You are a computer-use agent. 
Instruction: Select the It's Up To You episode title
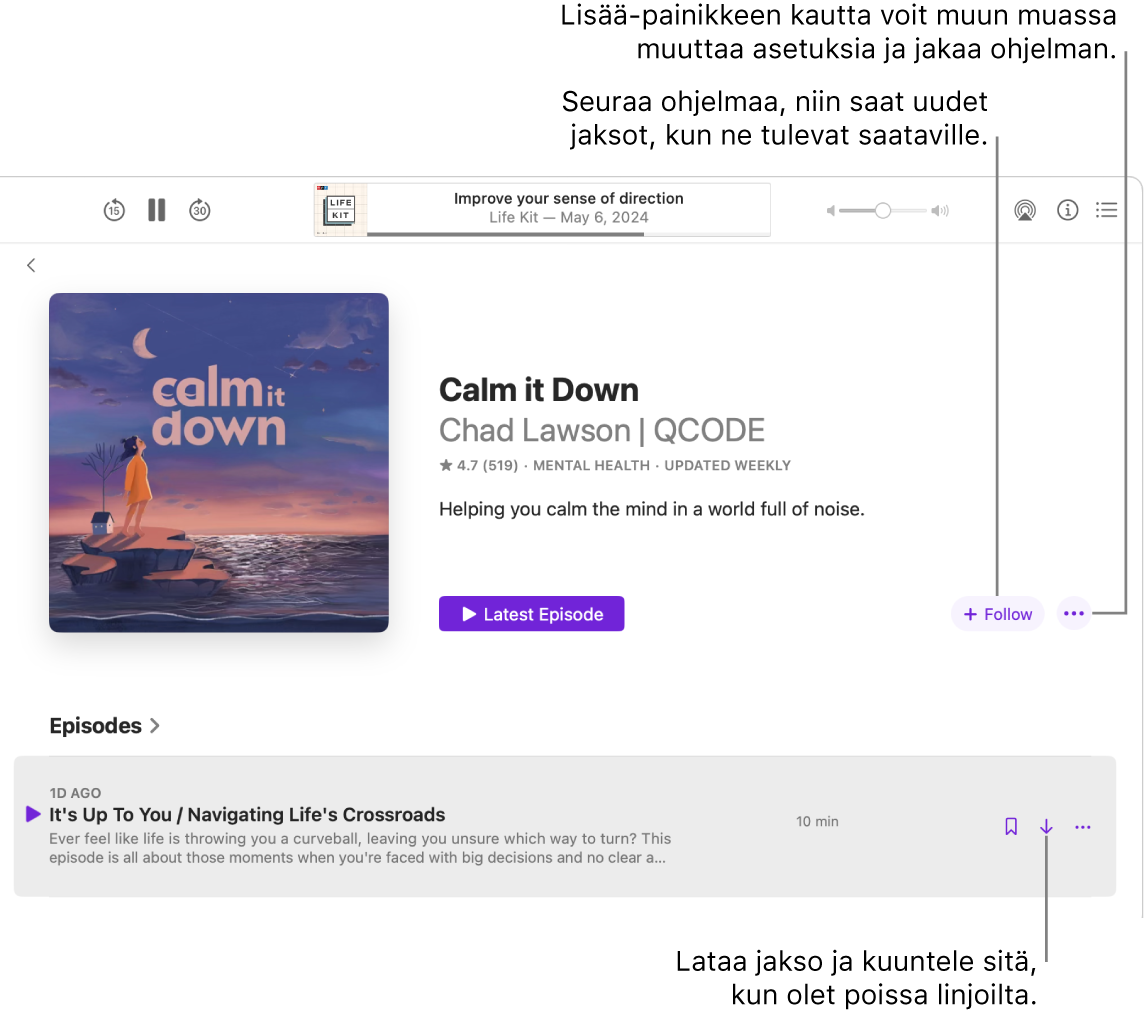point(246,814)
